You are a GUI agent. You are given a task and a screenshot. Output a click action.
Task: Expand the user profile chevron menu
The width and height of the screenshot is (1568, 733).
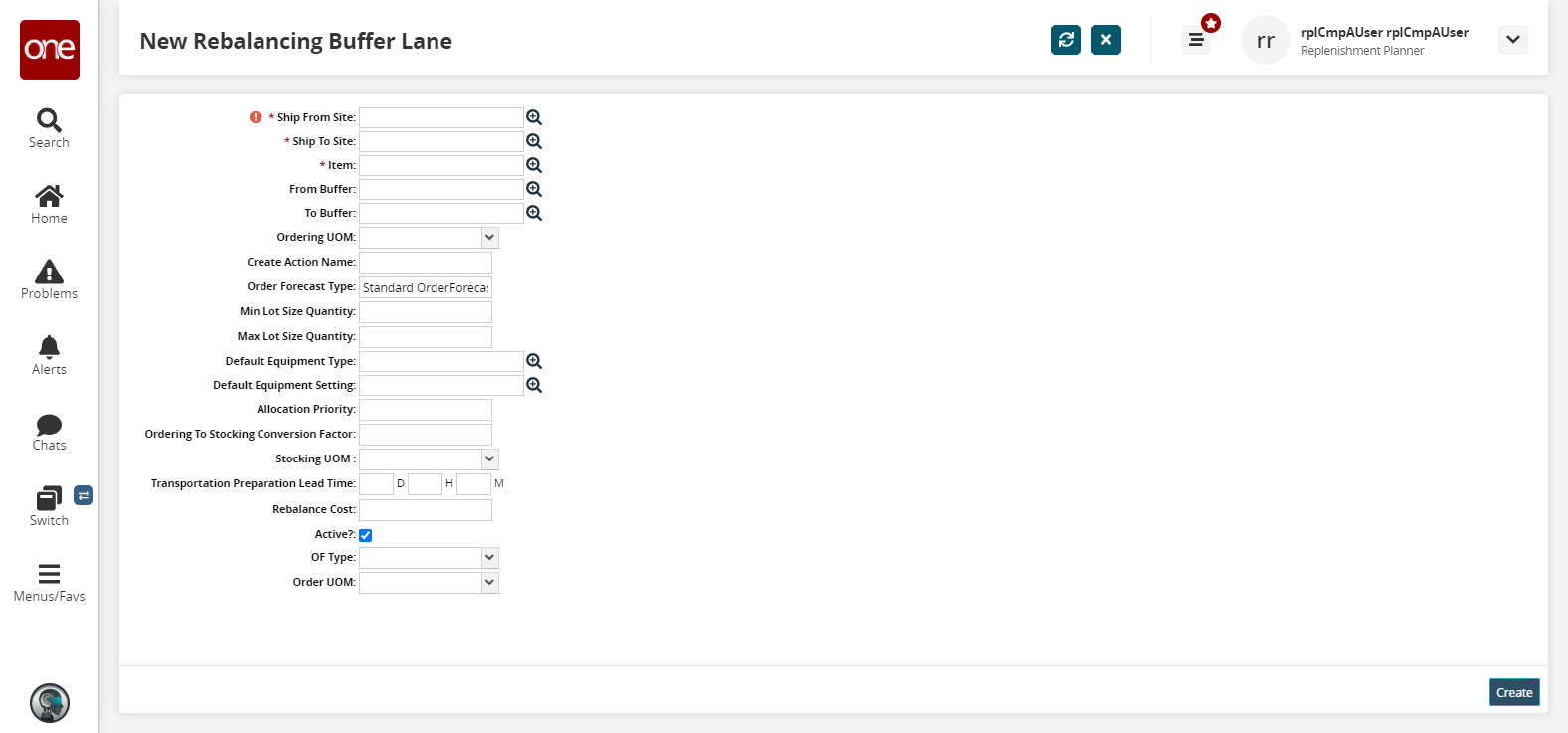(1512, 40)
